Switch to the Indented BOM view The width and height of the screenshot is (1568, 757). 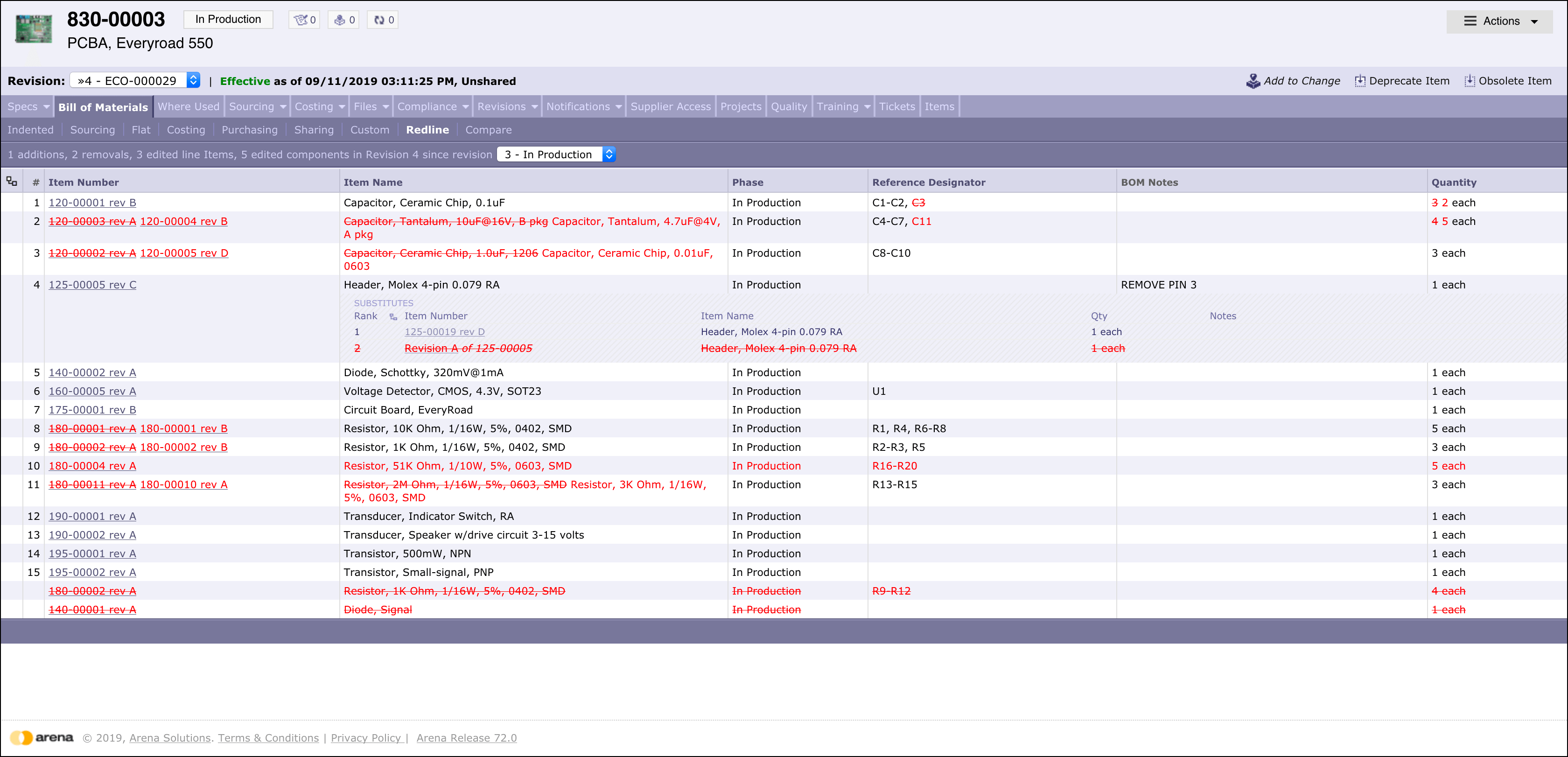[x=30, y=130]
